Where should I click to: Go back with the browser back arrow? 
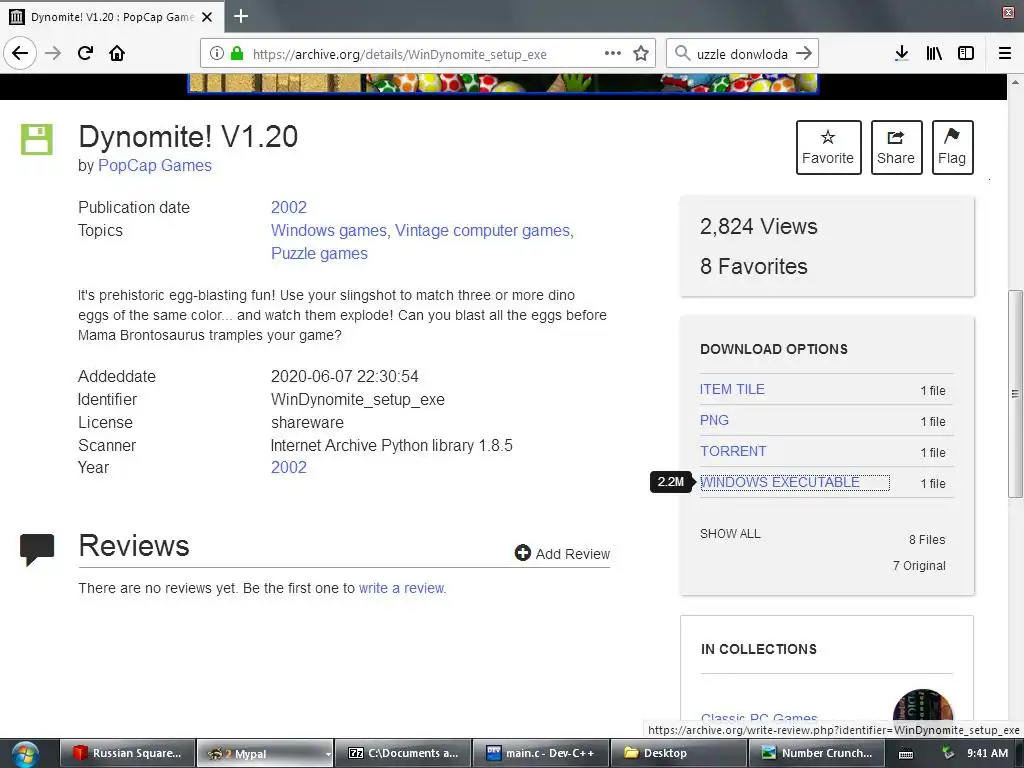pos(20,53)
